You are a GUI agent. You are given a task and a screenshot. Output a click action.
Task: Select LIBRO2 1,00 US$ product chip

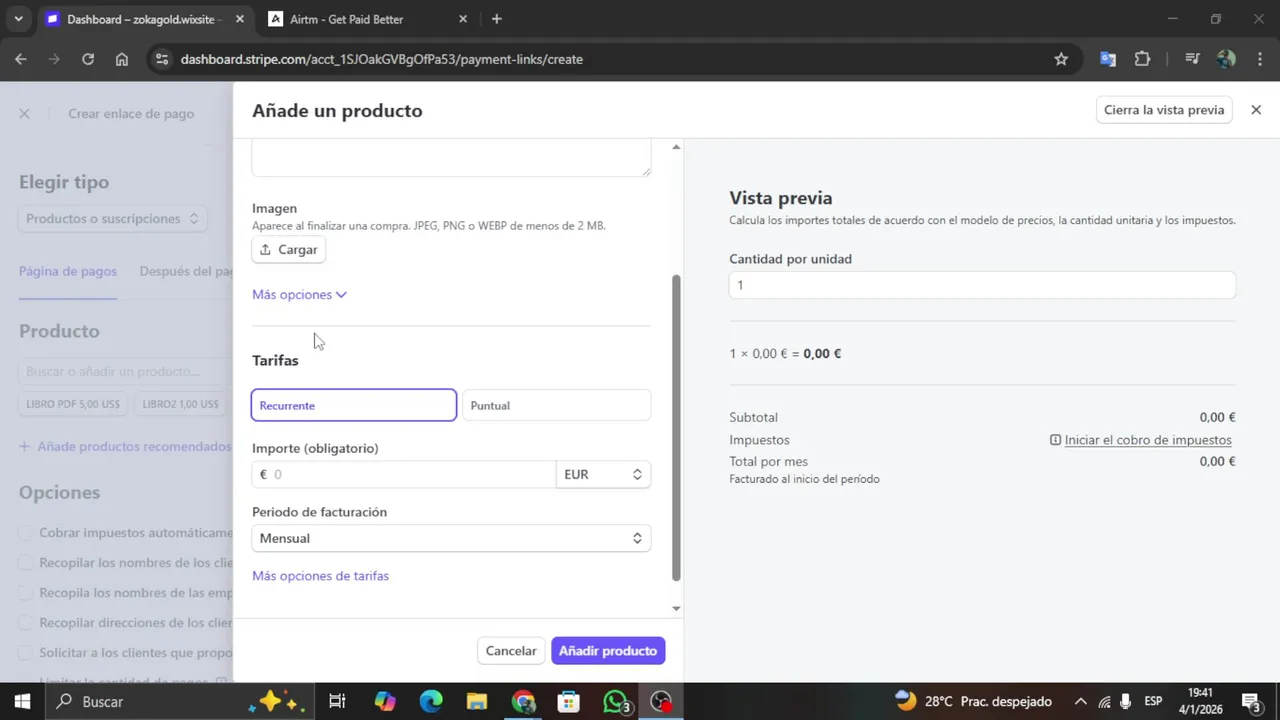point(180,404)
